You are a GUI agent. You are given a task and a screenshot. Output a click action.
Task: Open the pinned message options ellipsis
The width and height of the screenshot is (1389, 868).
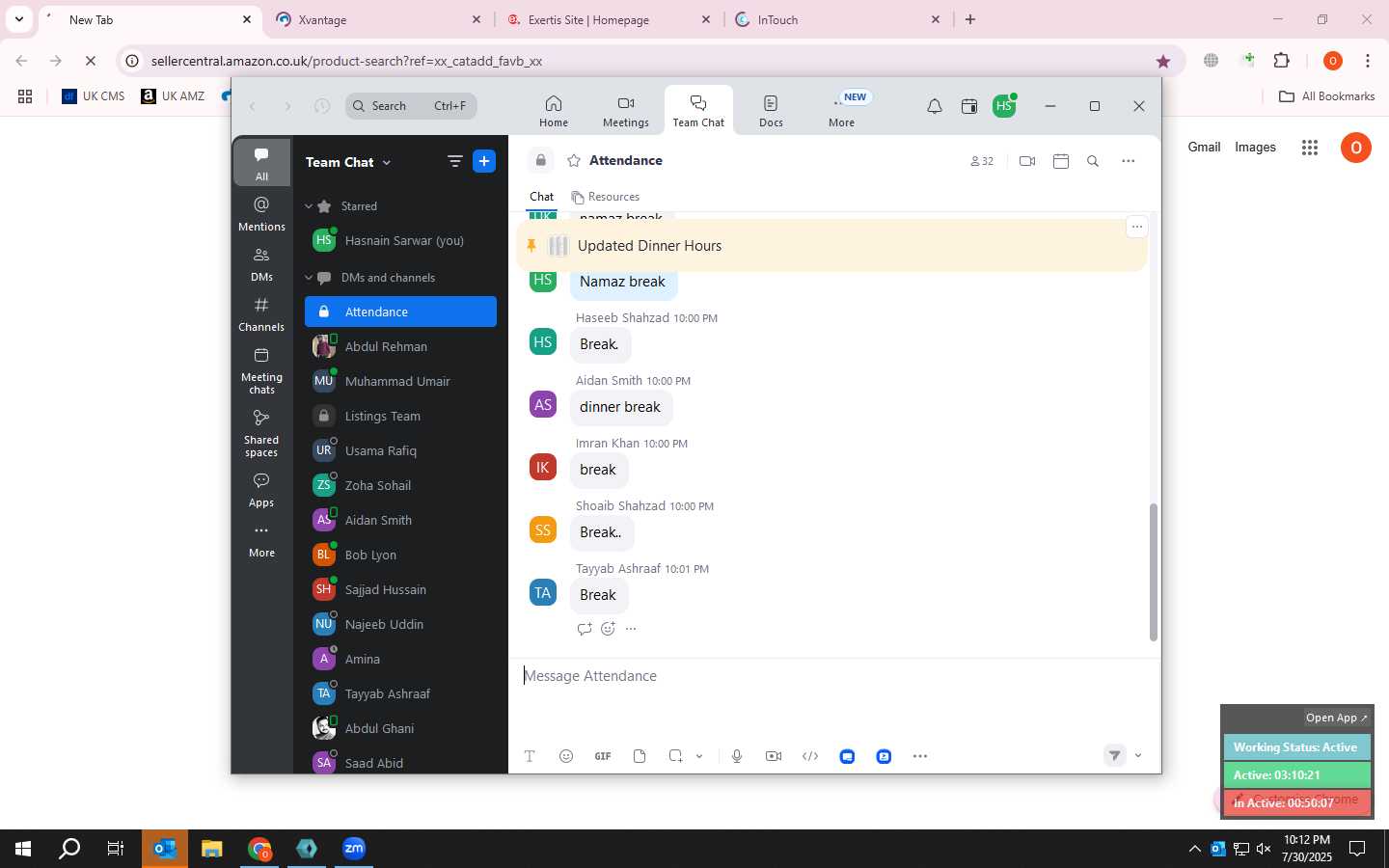(1136, 227)
